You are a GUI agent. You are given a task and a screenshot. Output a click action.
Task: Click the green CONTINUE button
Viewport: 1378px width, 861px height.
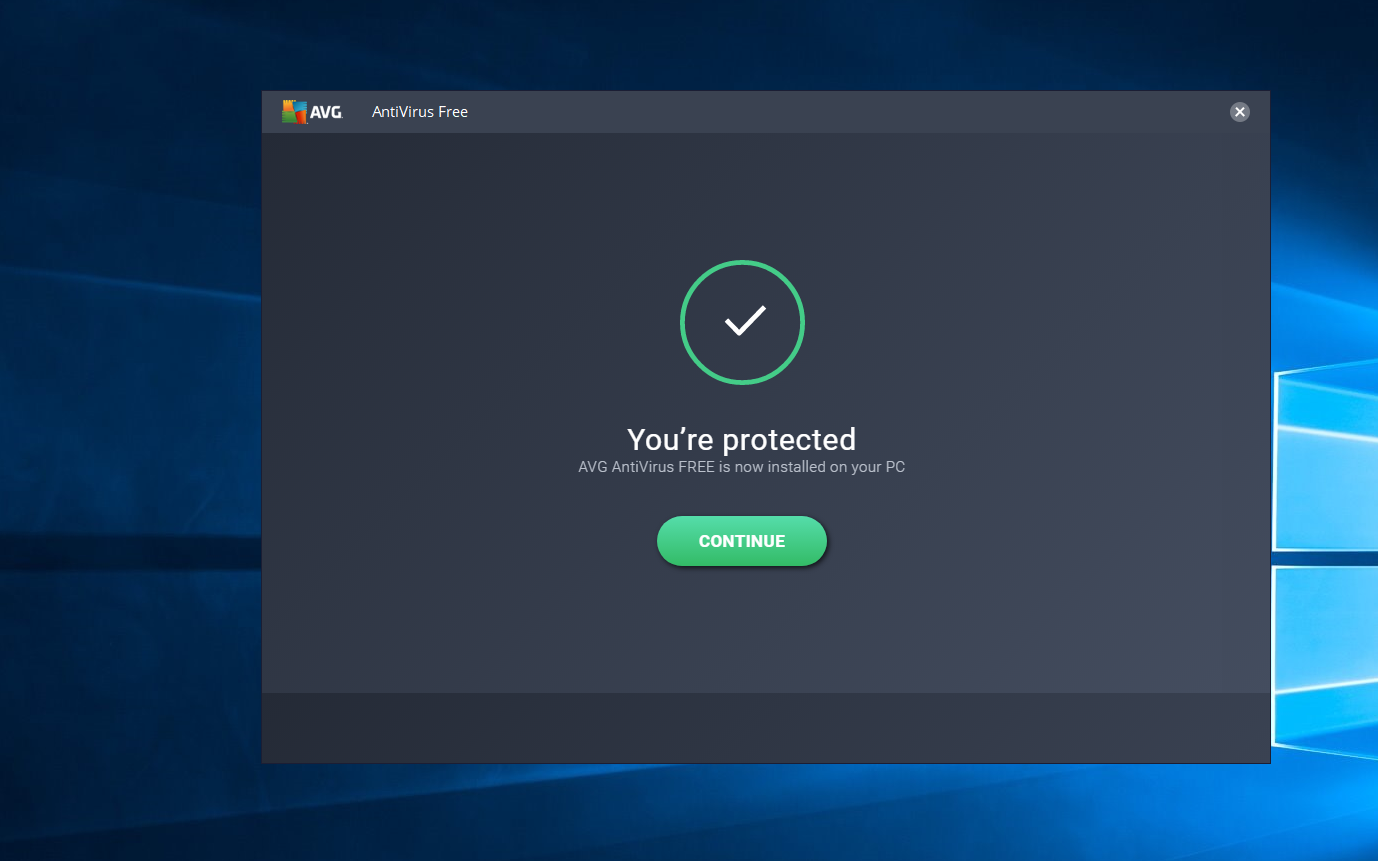(x=741, y=541)
